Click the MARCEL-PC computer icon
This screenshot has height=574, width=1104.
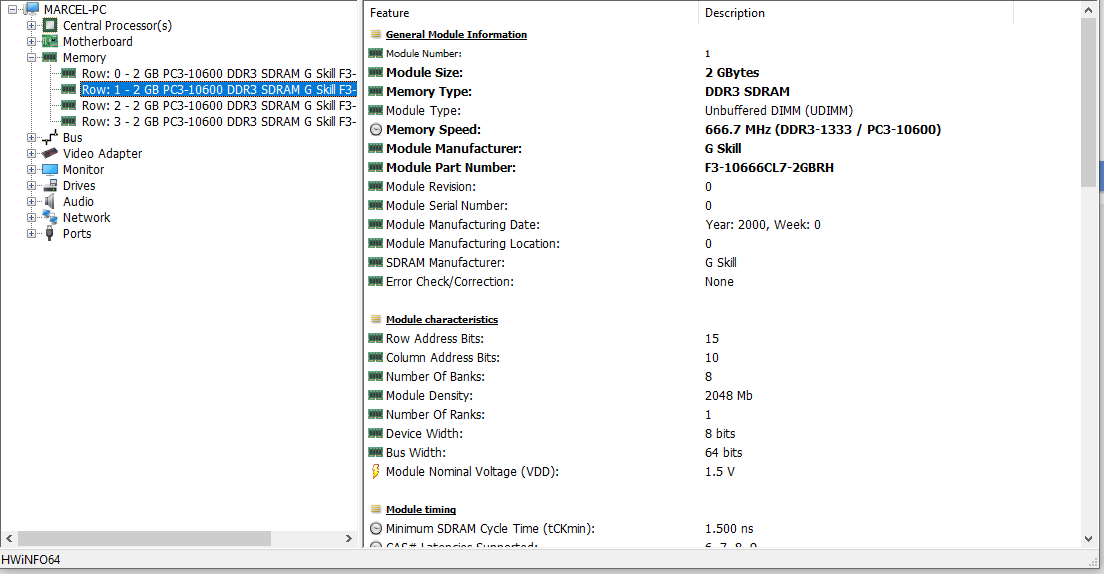(x=32, y=9)
